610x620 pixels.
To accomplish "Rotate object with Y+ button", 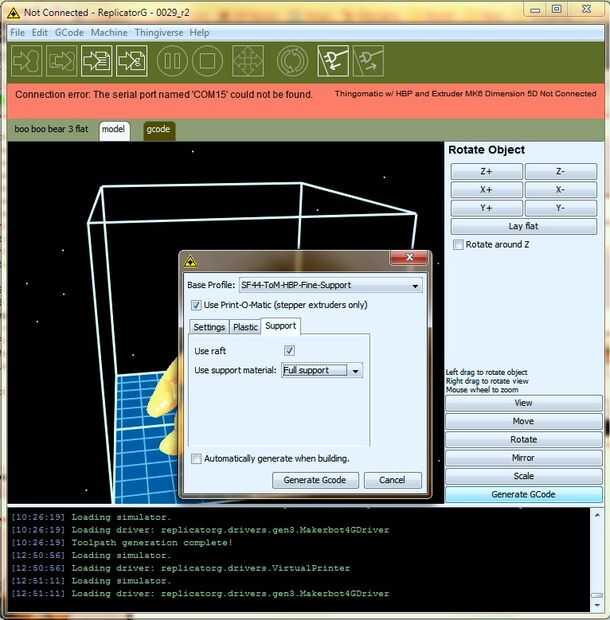I will click(x=486, y=208).
